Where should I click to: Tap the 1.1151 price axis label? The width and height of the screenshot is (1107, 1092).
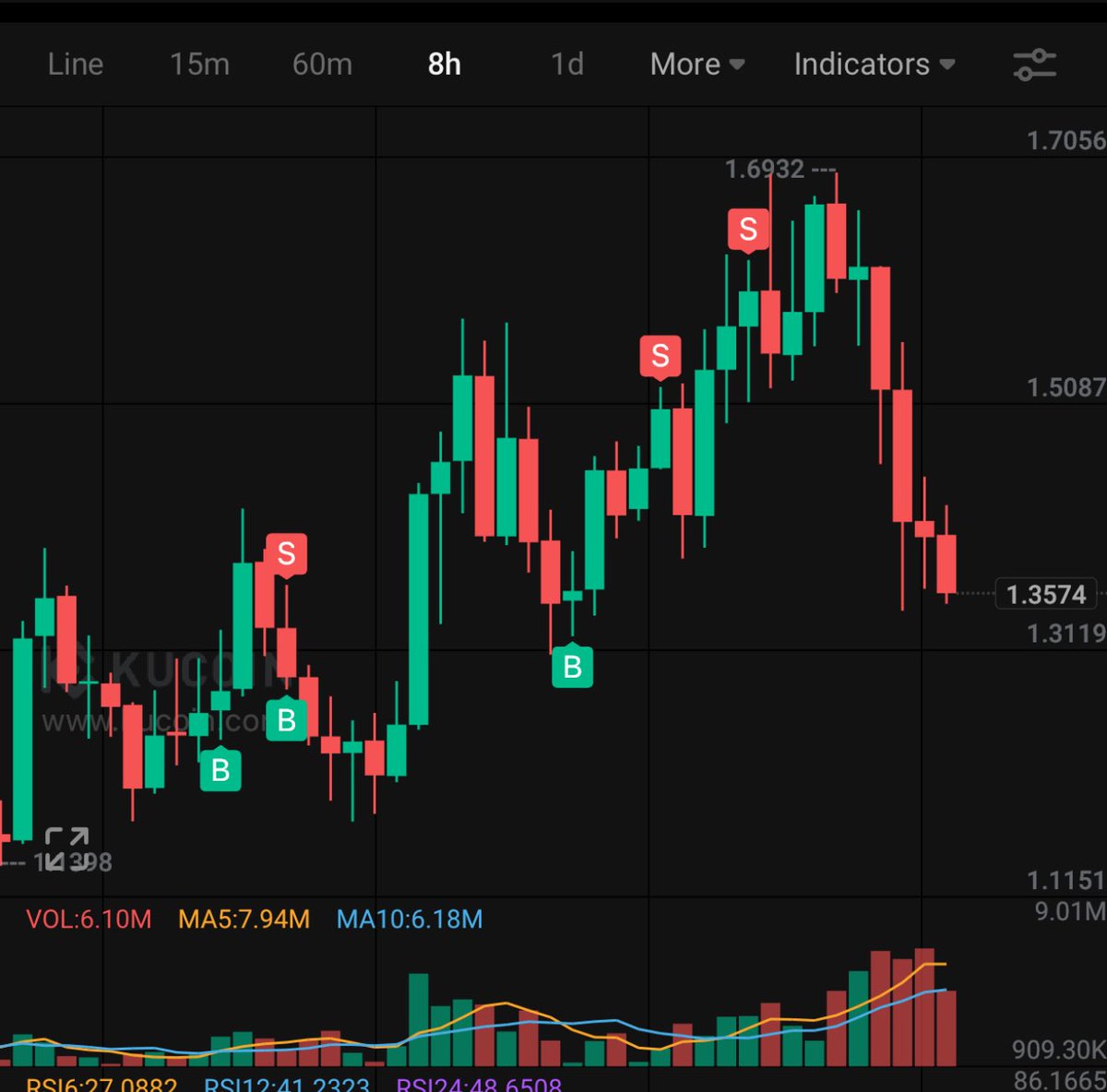[1066, 881]
